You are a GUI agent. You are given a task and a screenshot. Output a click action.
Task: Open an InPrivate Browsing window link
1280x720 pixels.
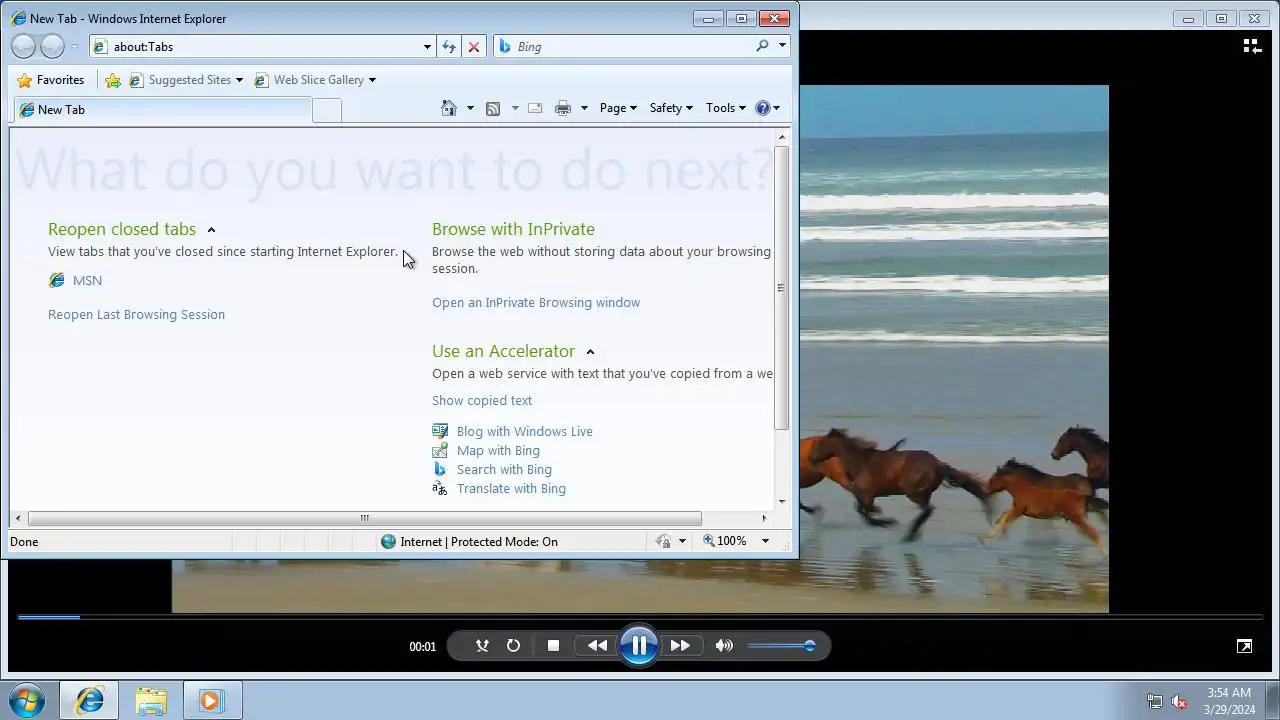(536, 302)
